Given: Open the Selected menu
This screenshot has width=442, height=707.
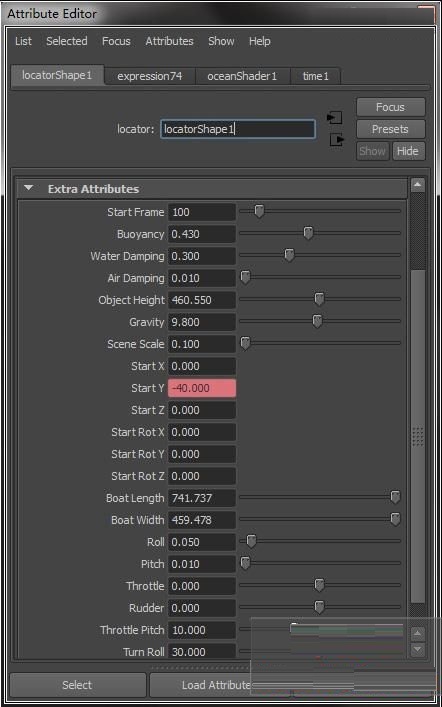Looking at the screenshot, I should (x=66, y=41).
